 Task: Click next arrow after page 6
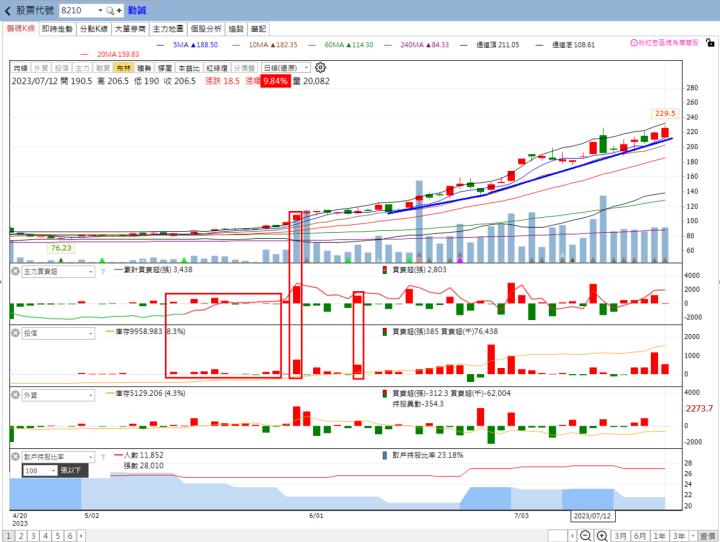[x=81, y=536]
